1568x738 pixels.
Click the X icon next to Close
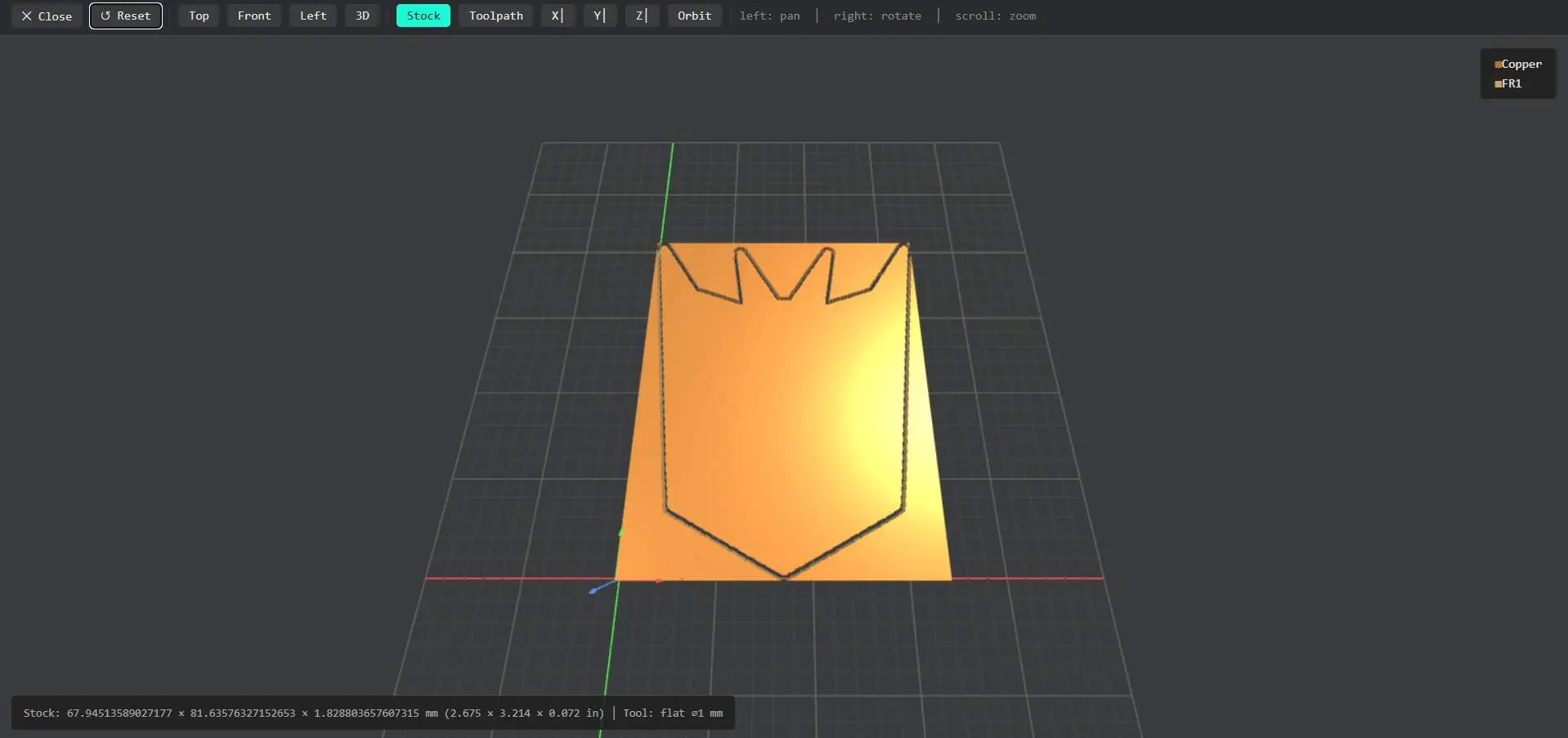coord(27,16)
